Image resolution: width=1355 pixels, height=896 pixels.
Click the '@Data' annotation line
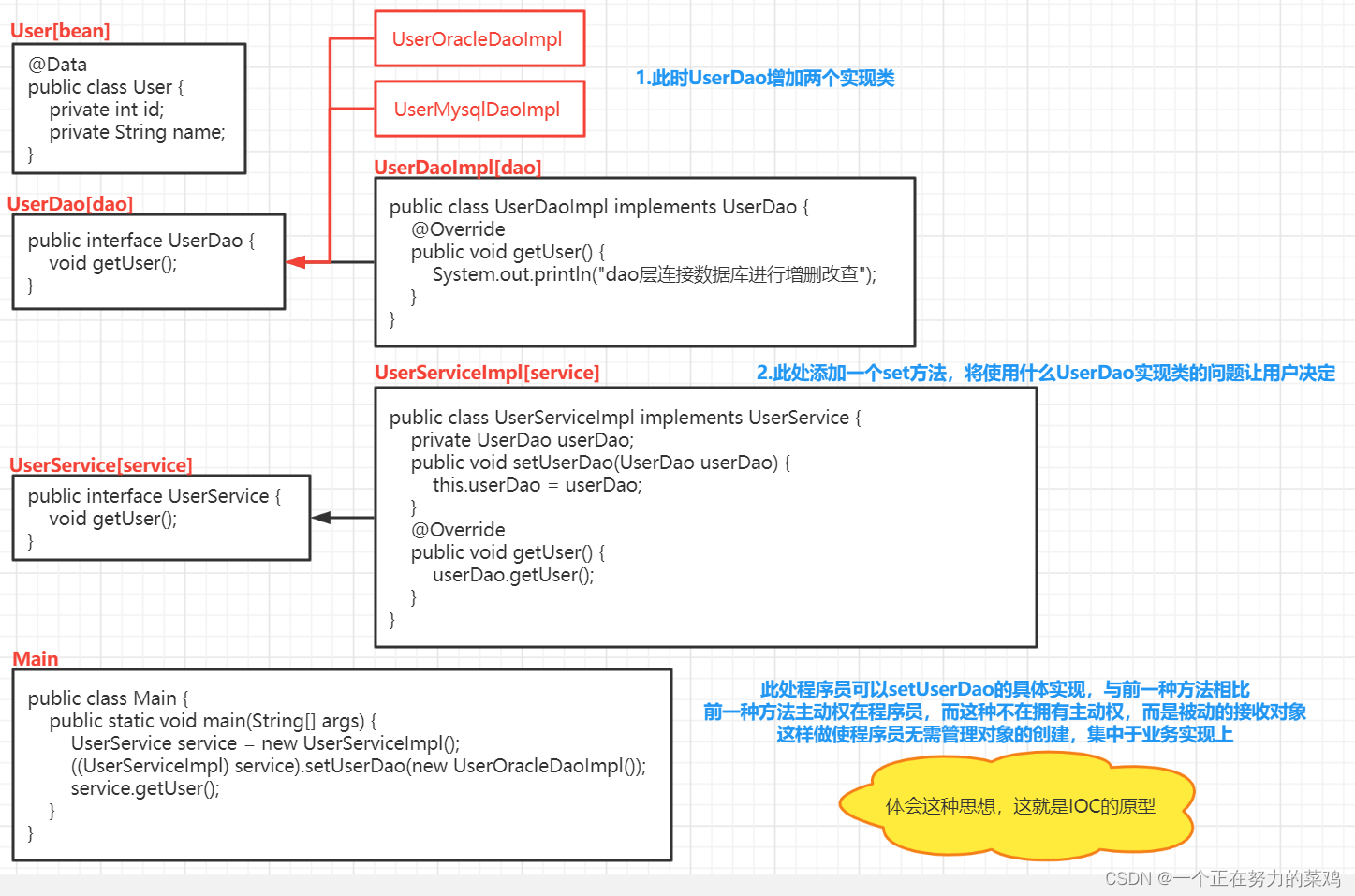coord(58,65)
